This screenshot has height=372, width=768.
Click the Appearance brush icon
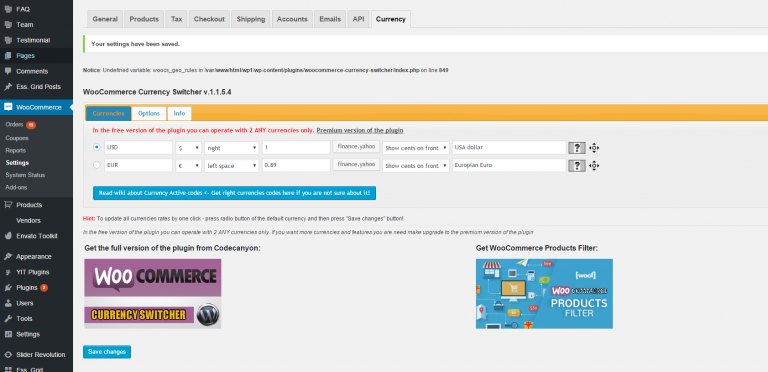coord(8,256)
